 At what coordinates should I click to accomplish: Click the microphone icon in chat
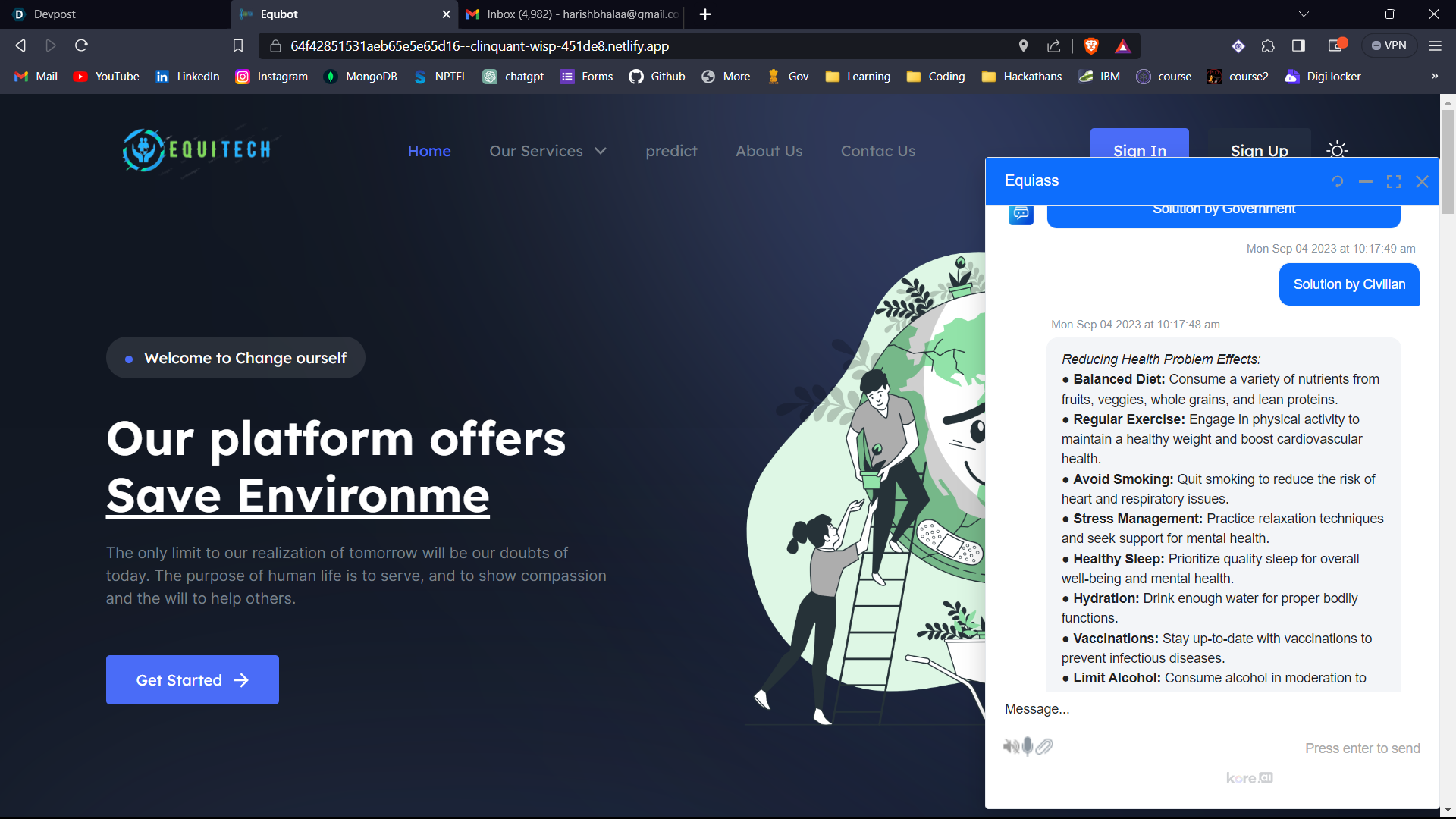(x=1028, y=747)
